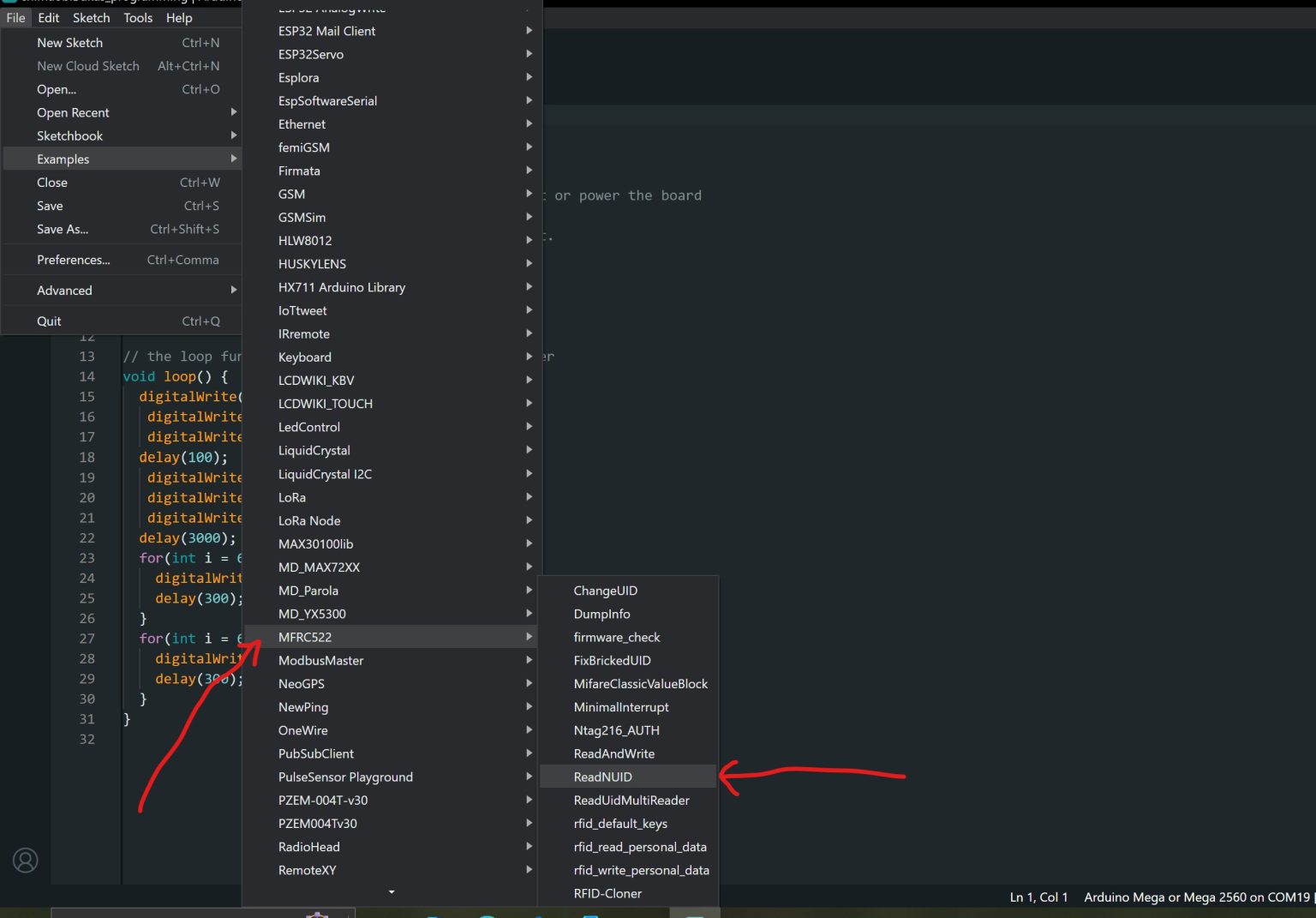Open the Edit menu
The image size is (1316, 918).
(49, 18)
